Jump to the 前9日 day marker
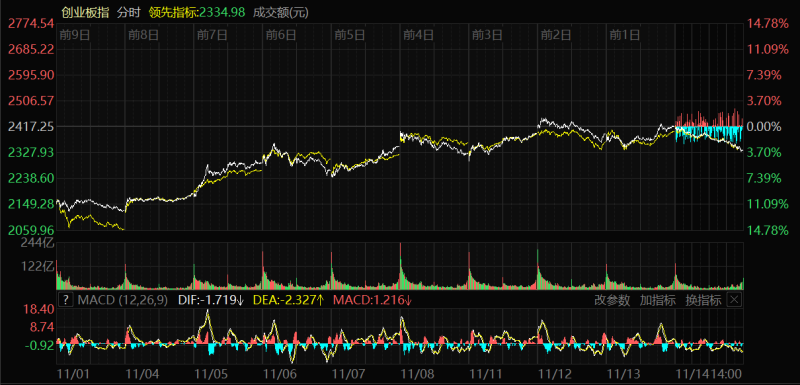The height and width of the screenshot is (385, 800). click(75, 35)
